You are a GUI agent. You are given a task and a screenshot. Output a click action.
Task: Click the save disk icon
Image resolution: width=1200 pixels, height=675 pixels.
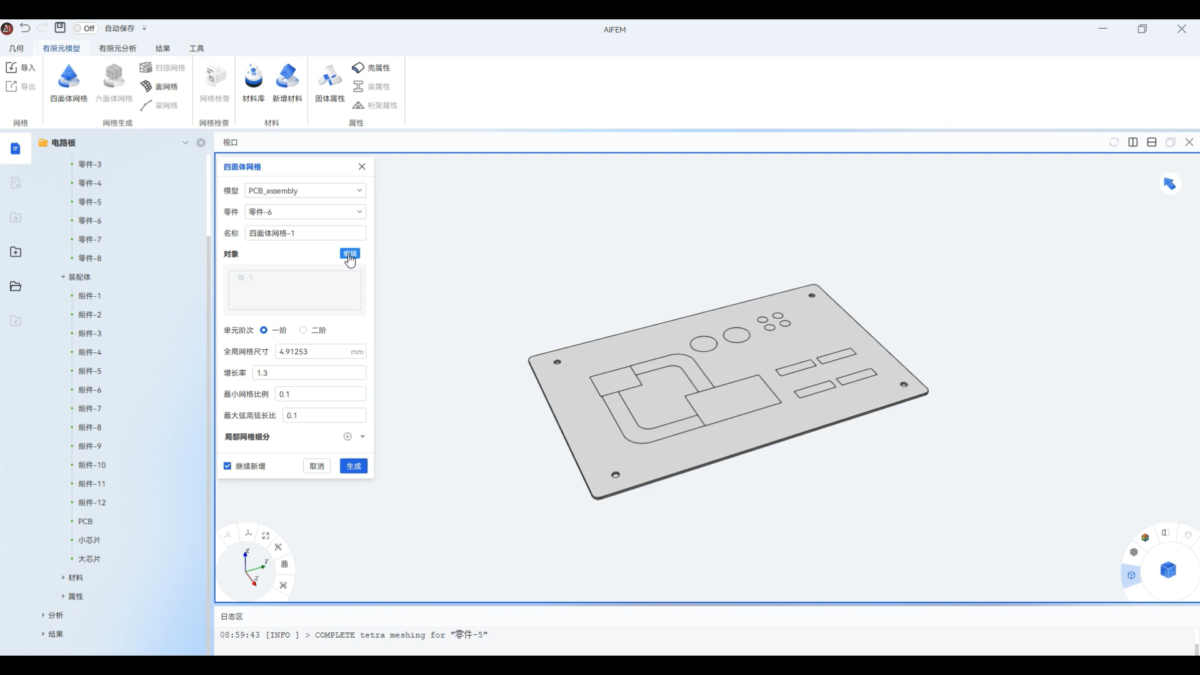(x=60, y=28)
